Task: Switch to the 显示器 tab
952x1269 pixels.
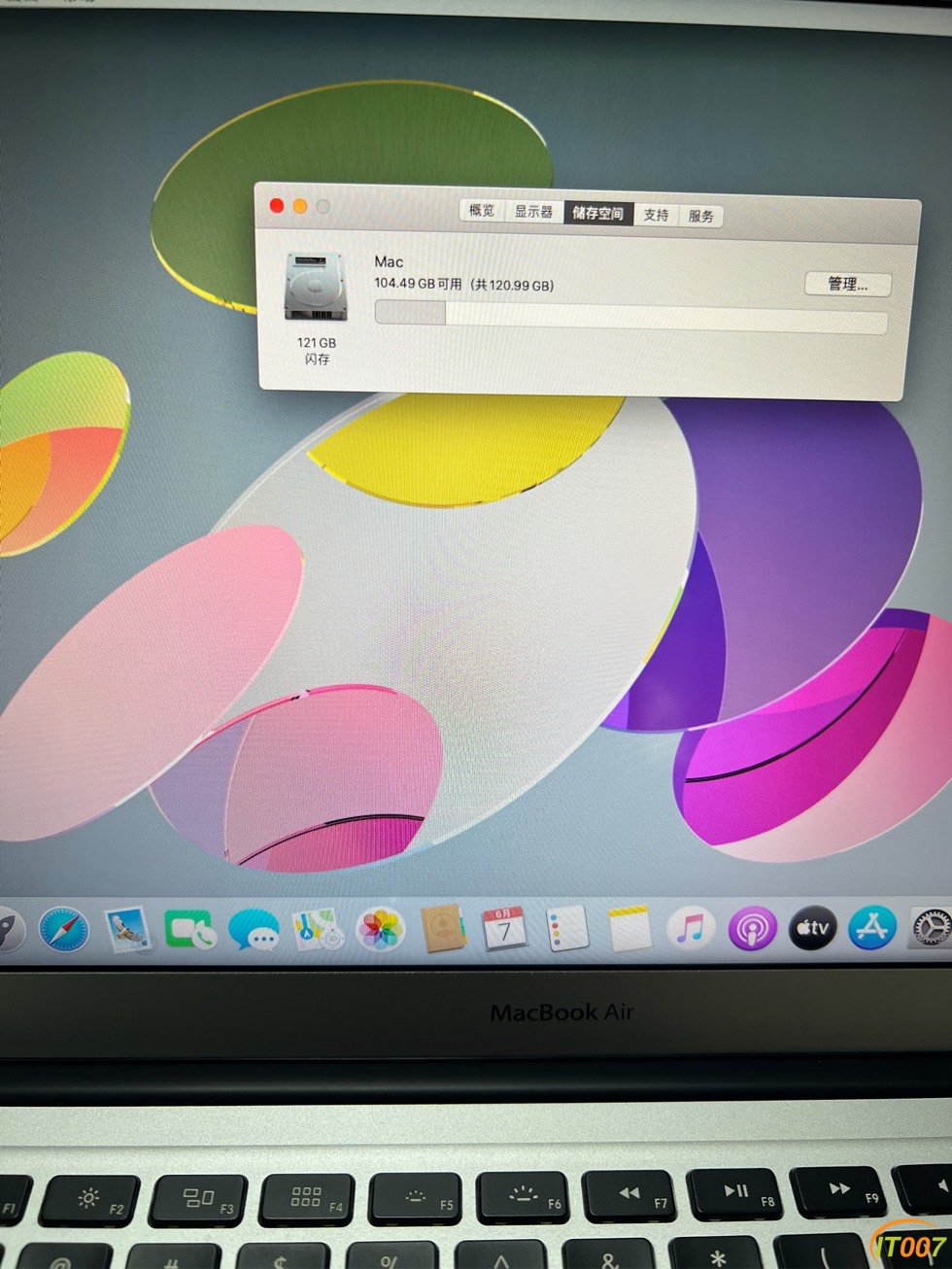Action: click(533, 212)
